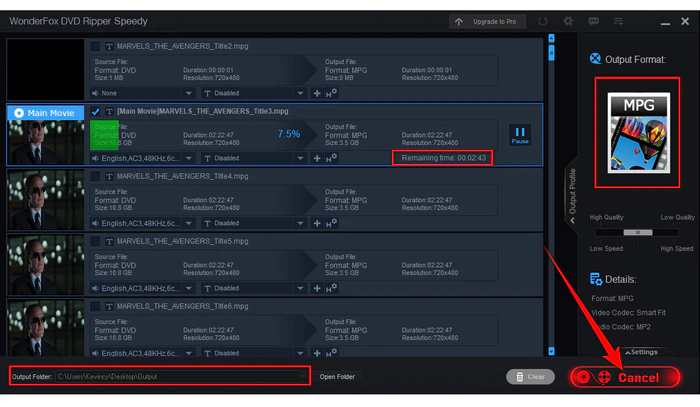Expand the Settings panel

click(641, 352)
